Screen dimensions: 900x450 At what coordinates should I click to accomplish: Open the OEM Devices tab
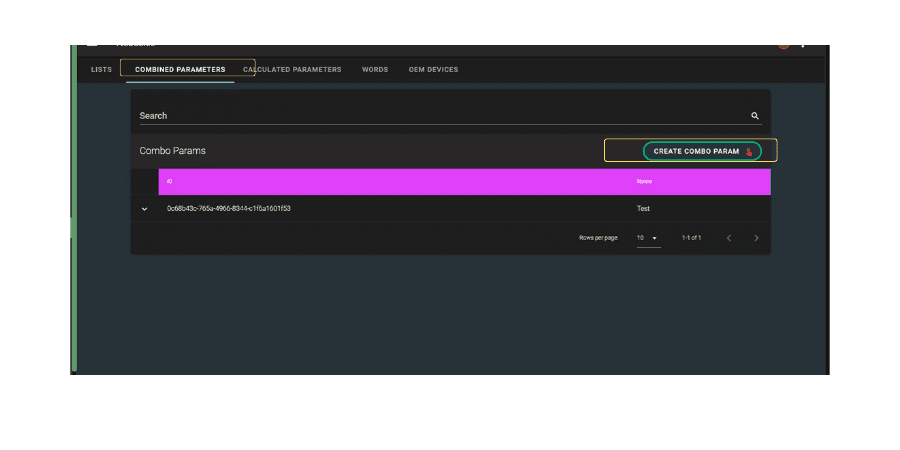coord(433,70)
